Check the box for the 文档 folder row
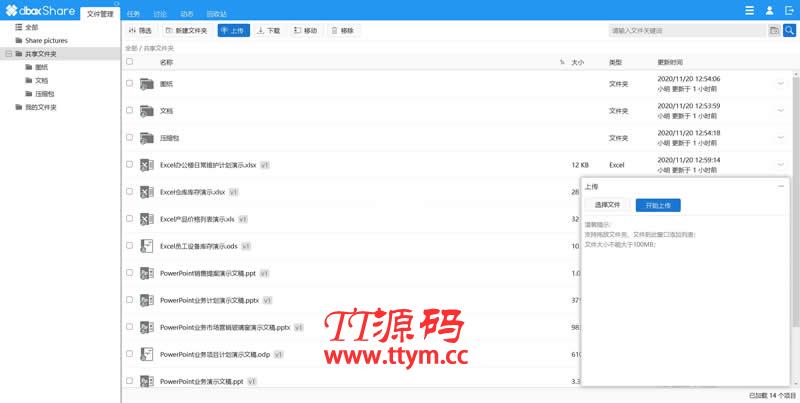This screenshot has height=403, width=800. pos(130,110)
